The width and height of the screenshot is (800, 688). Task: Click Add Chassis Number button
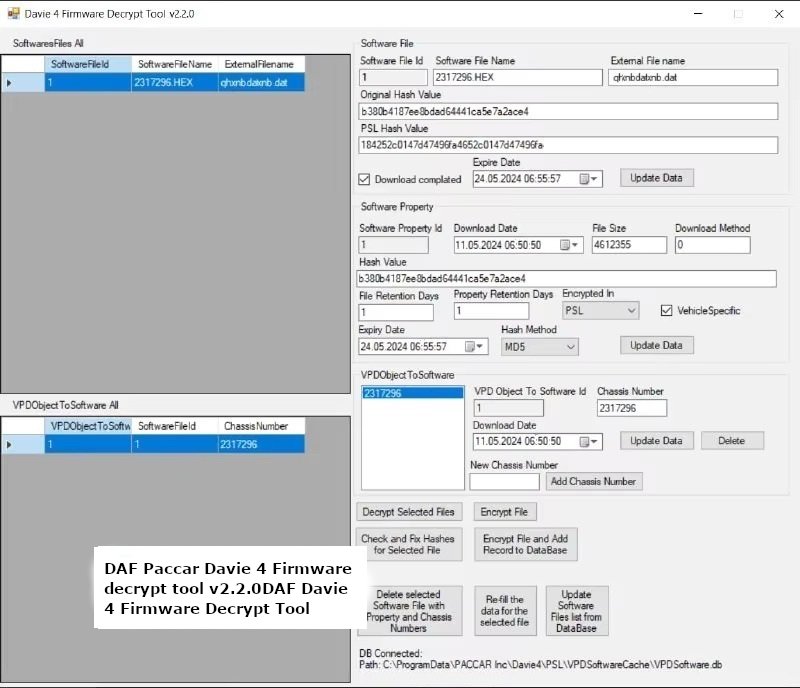click(594, 481)
